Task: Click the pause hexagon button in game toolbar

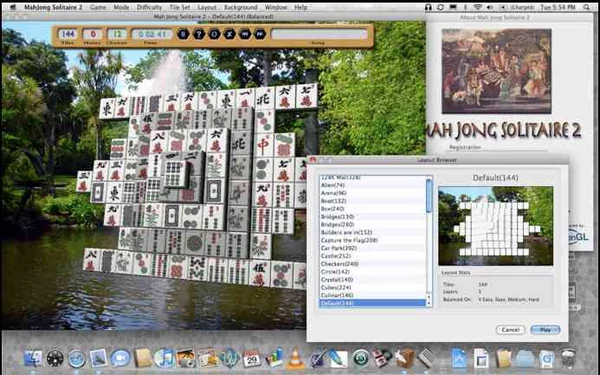Action: [x=183, y=34]
